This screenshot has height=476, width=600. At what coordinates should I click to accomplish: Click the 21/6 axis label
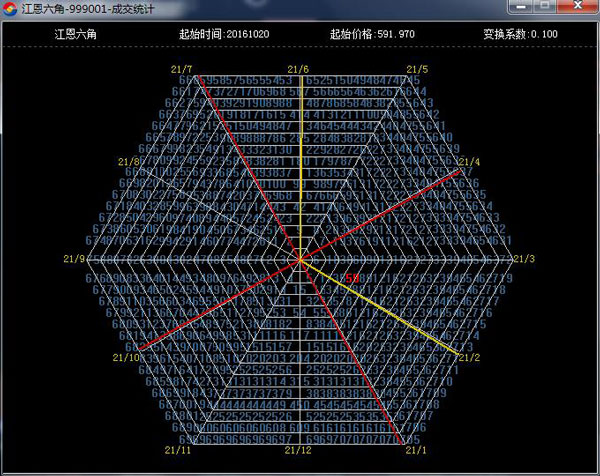[298, 69]
